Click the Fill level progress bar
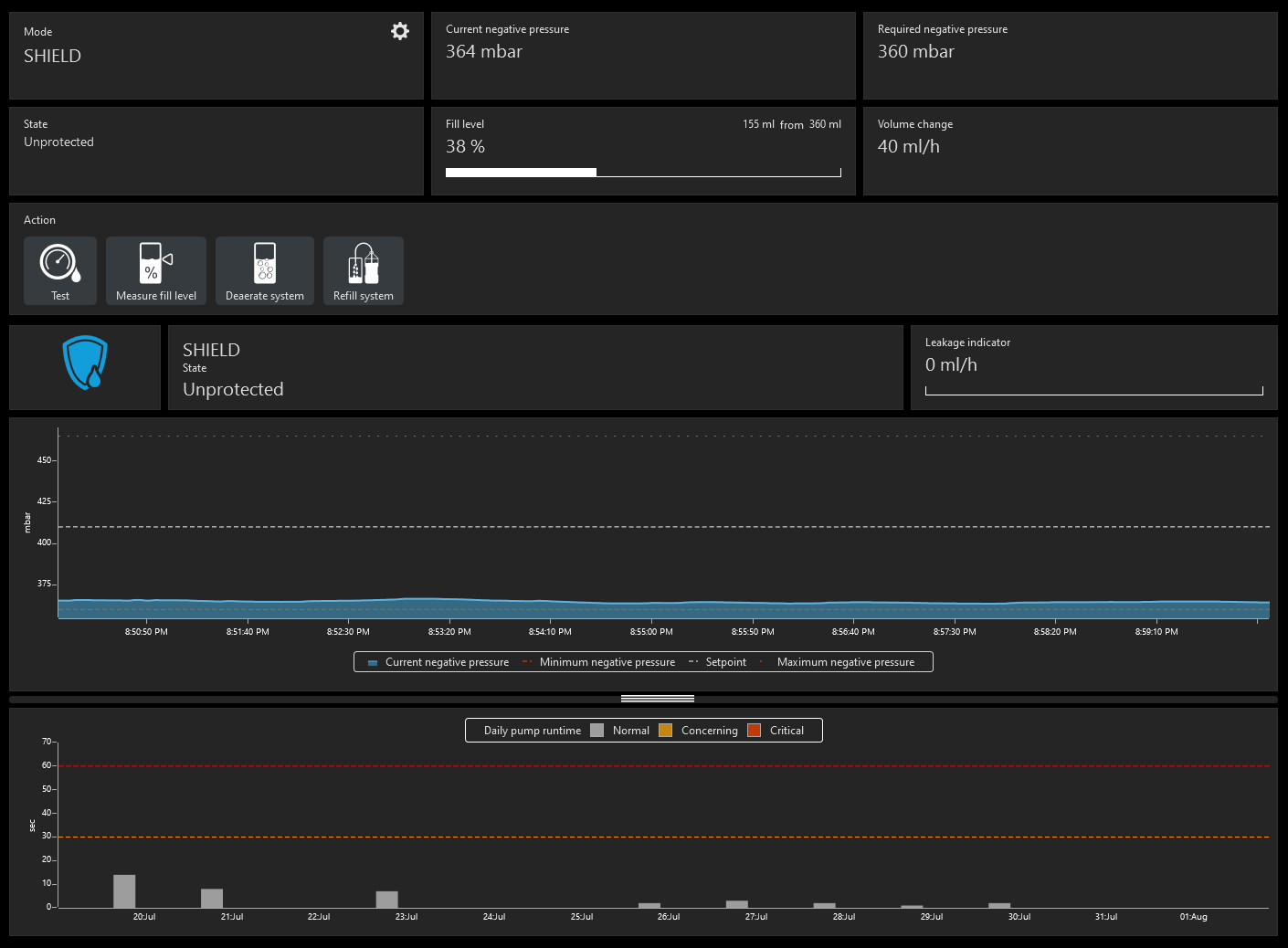 pyautogui.click(x=643, y=173)
